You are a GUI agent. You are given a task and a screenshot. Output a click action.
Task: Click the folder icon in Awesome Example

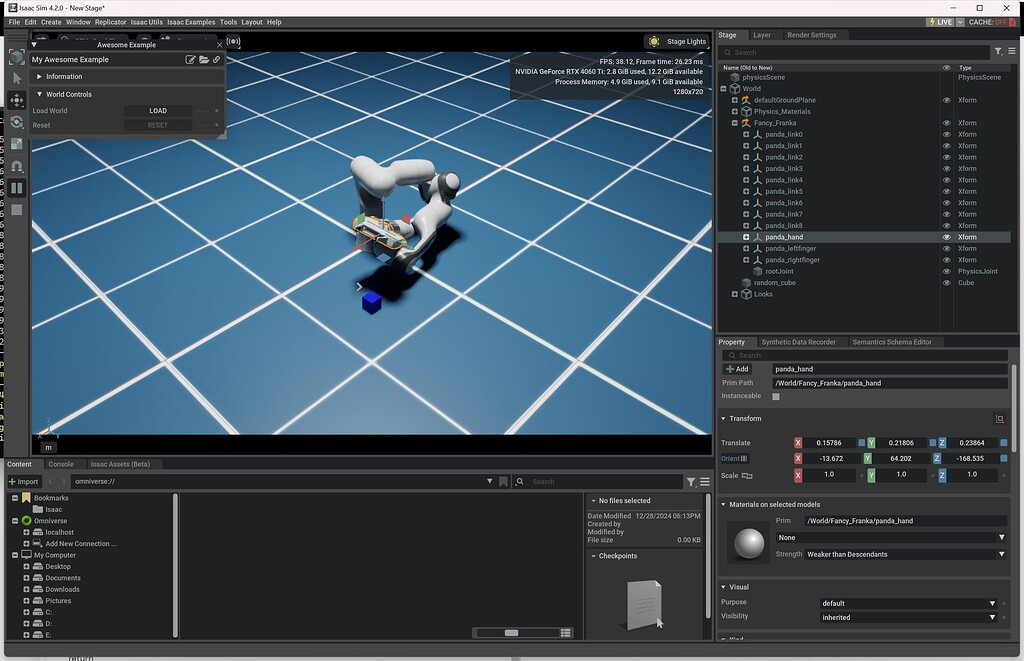coord(204,60)
